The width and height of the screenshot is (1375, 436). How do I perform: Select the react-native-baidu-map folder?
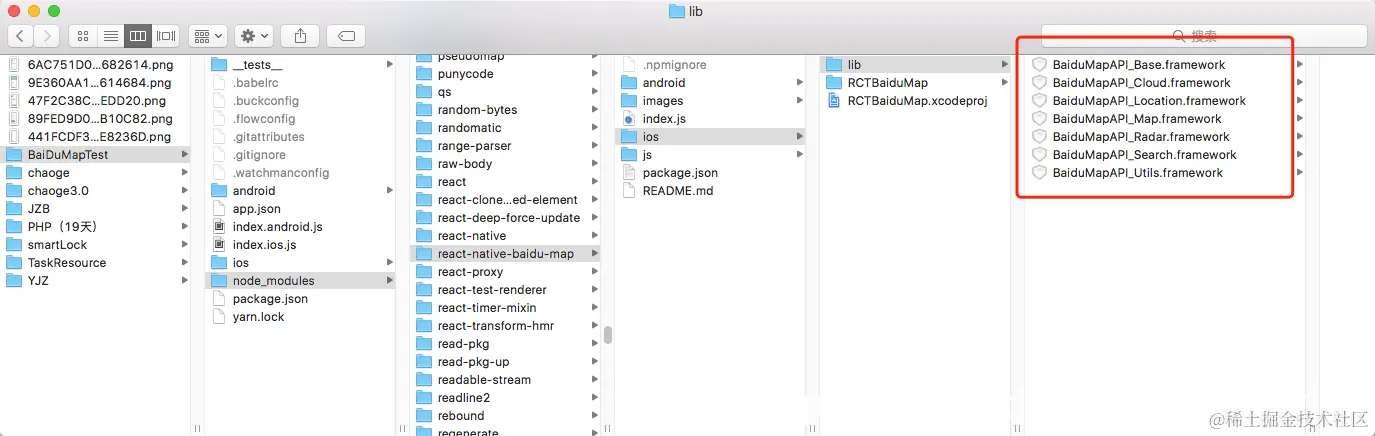(506, 254)
